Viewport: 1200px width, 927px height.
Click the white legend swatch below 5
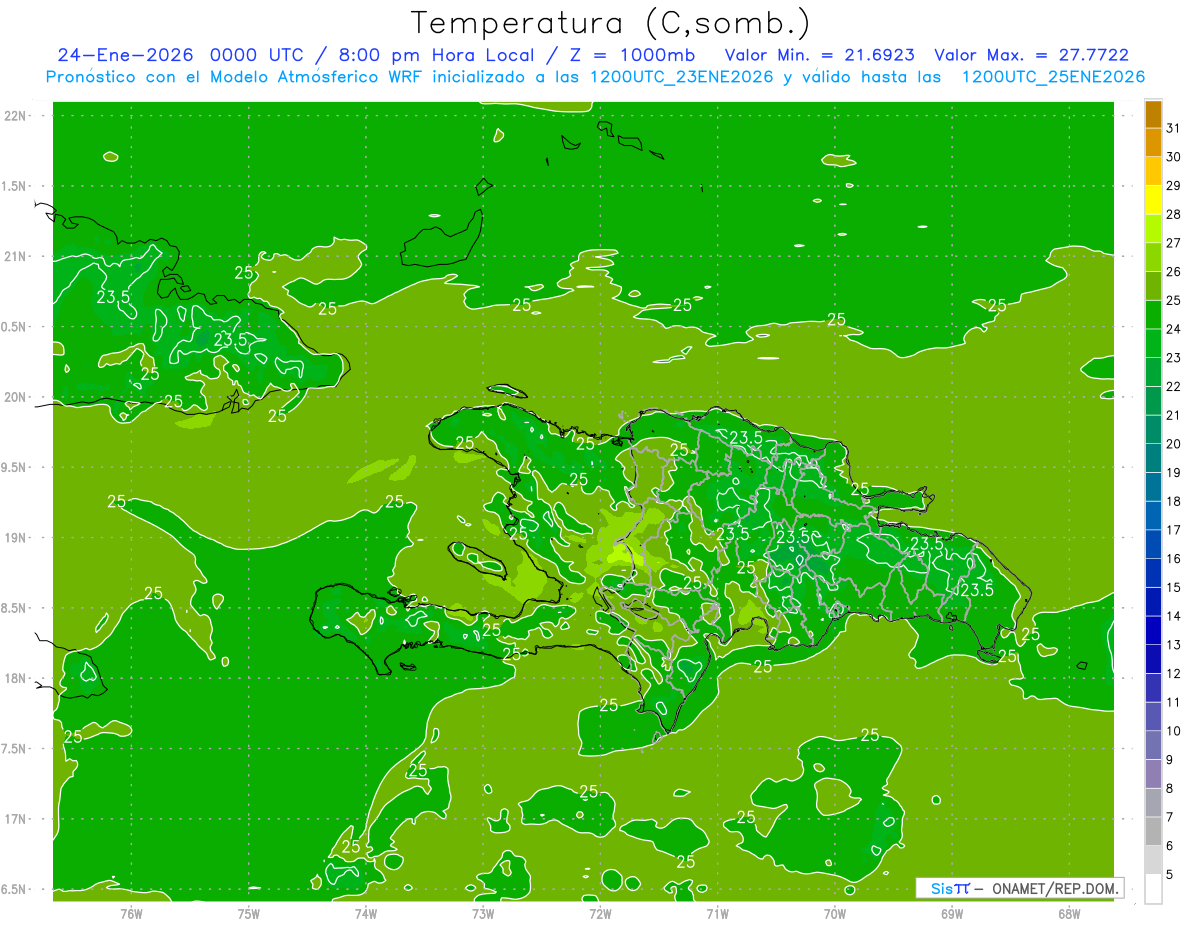(x=1153, y=889)
